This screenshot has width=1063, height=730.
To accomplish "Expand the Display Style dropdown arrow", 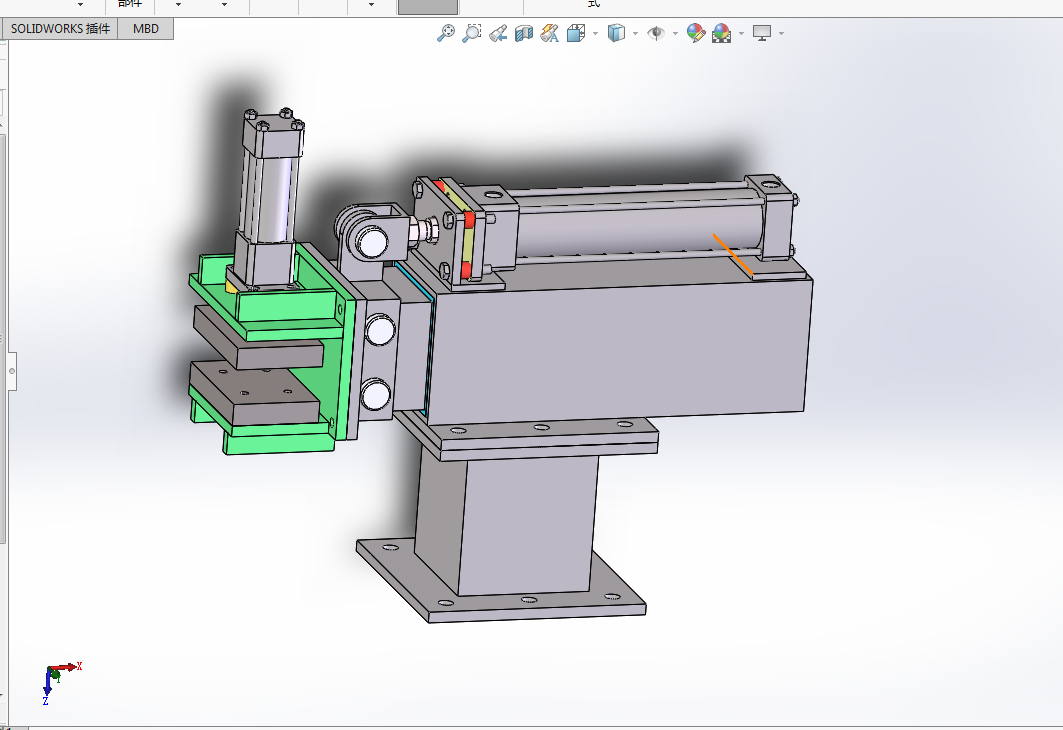I will coord(635,33).
